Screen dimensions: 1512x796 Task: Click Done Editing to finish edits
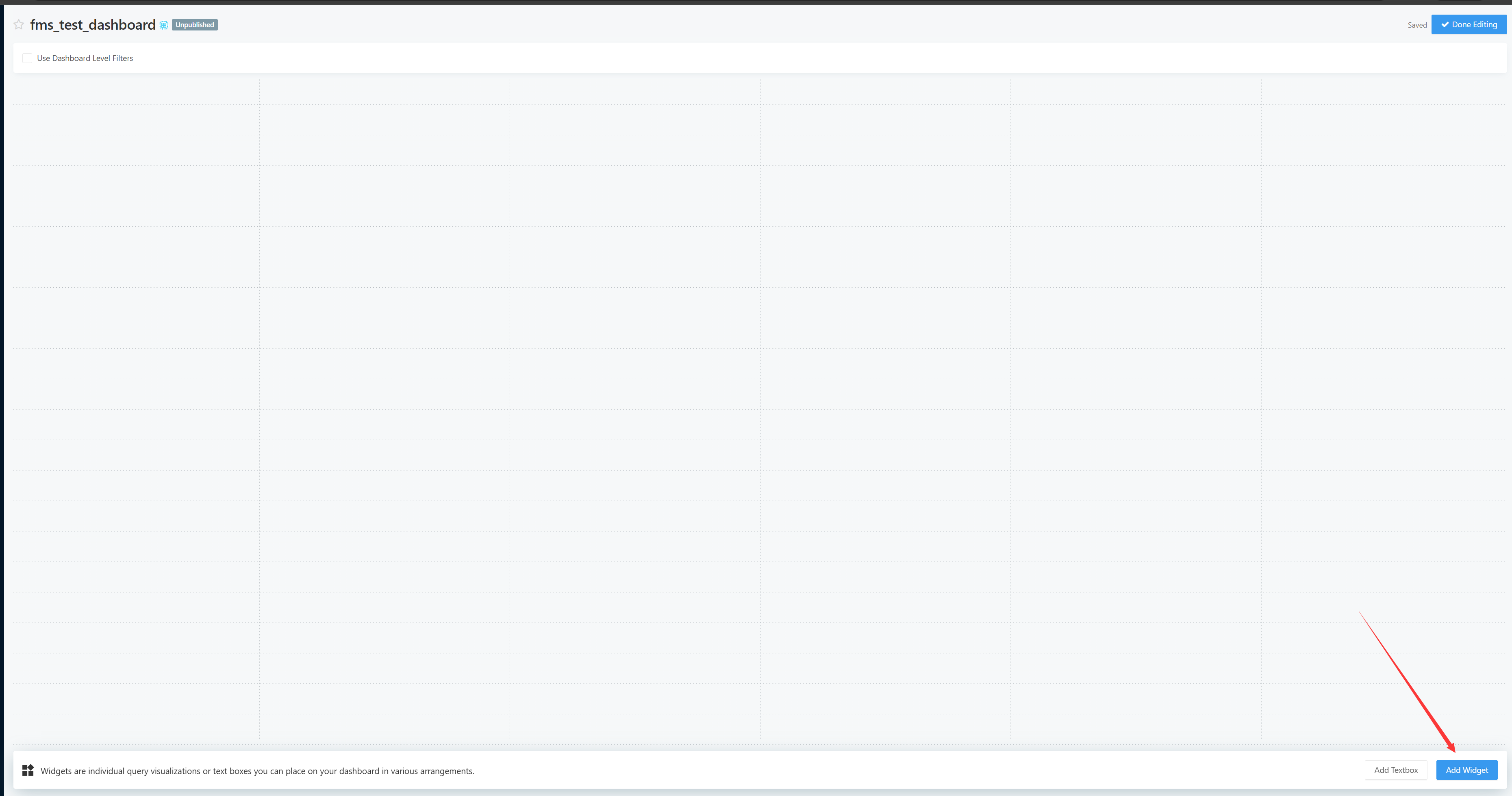(x=1469, y=24)
